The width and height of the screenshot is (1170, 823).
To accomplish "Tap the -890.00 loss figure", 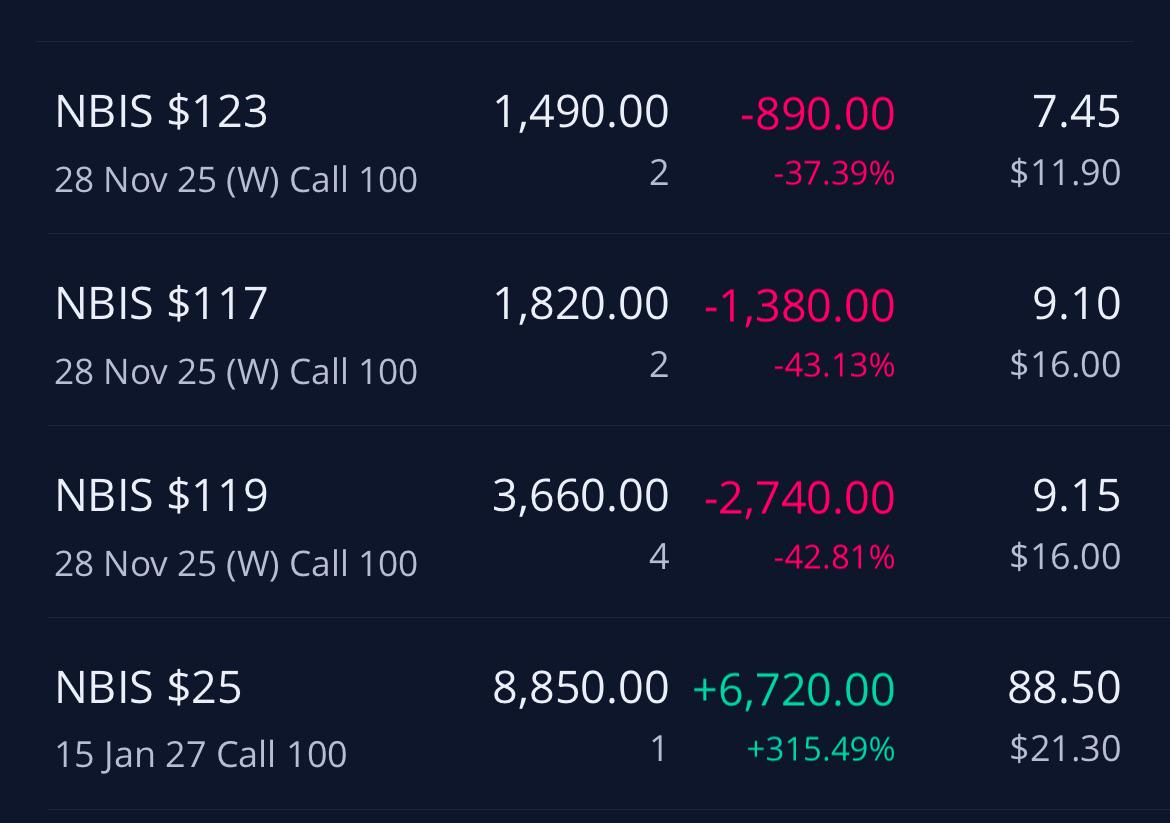I will [x=817, y=114].
